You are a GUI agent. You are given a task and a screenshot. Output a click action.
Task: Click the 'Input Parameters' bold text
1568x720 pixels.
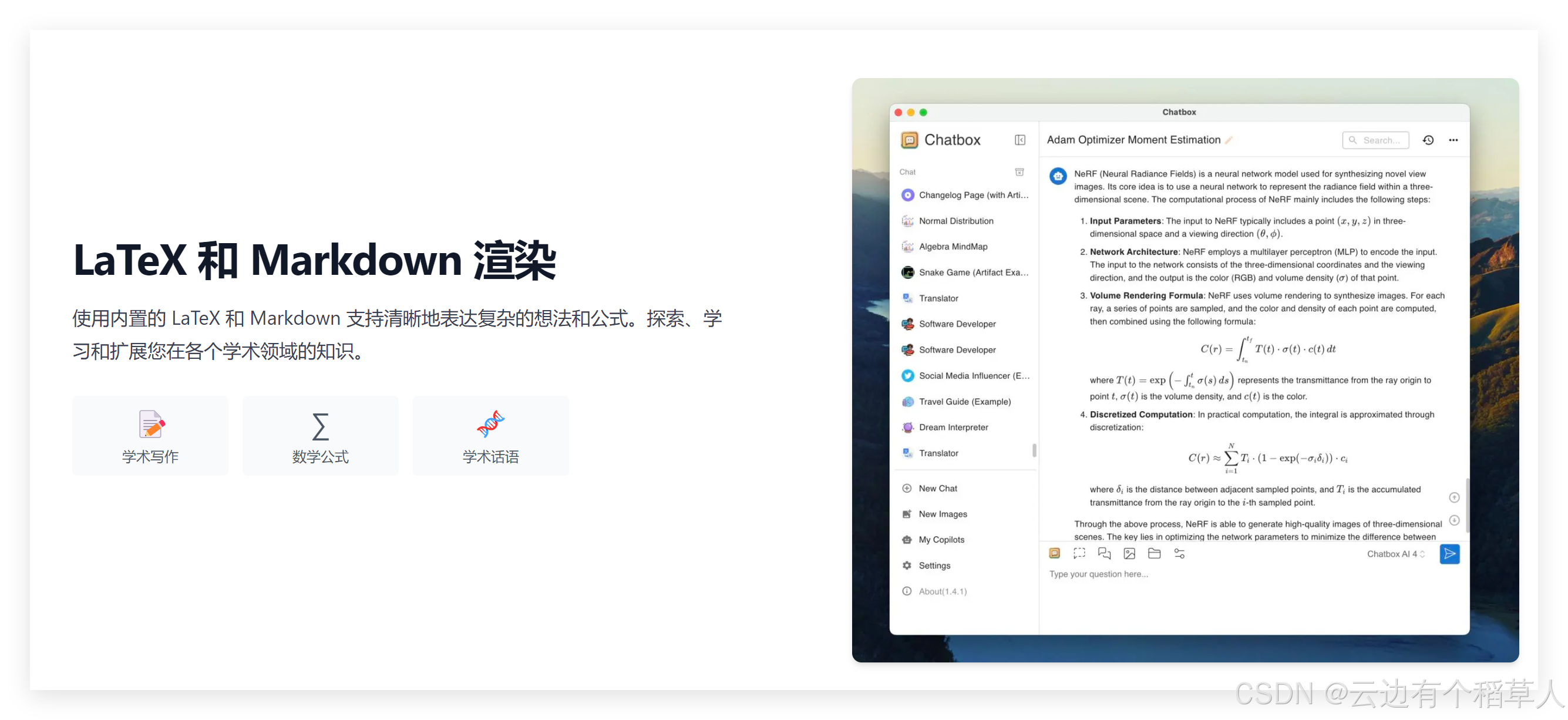(x=1125, y=221)
